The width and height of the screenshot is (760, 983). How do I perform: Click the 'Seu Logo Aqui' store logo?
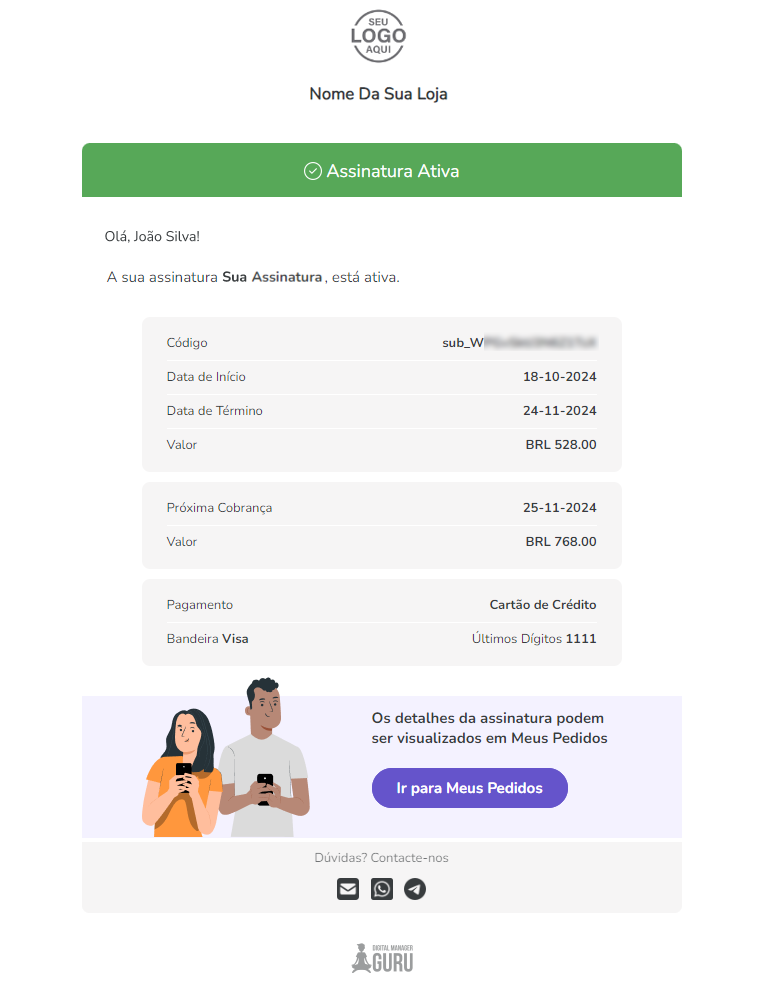click(x=379, y=38)
